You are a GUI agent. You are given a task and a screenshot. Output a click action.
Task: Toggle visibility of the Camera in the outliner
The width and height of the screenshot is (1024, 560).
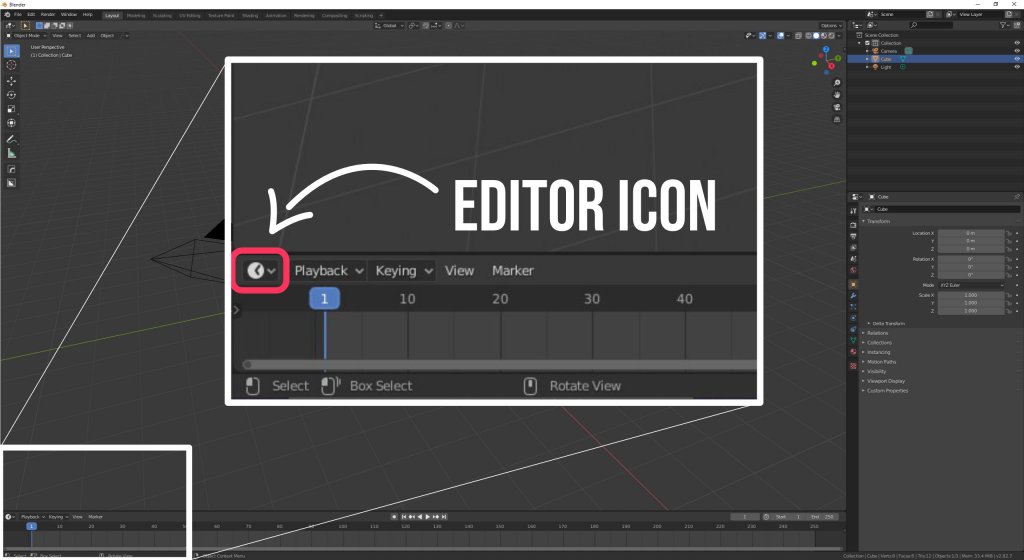pos(1016,51)
